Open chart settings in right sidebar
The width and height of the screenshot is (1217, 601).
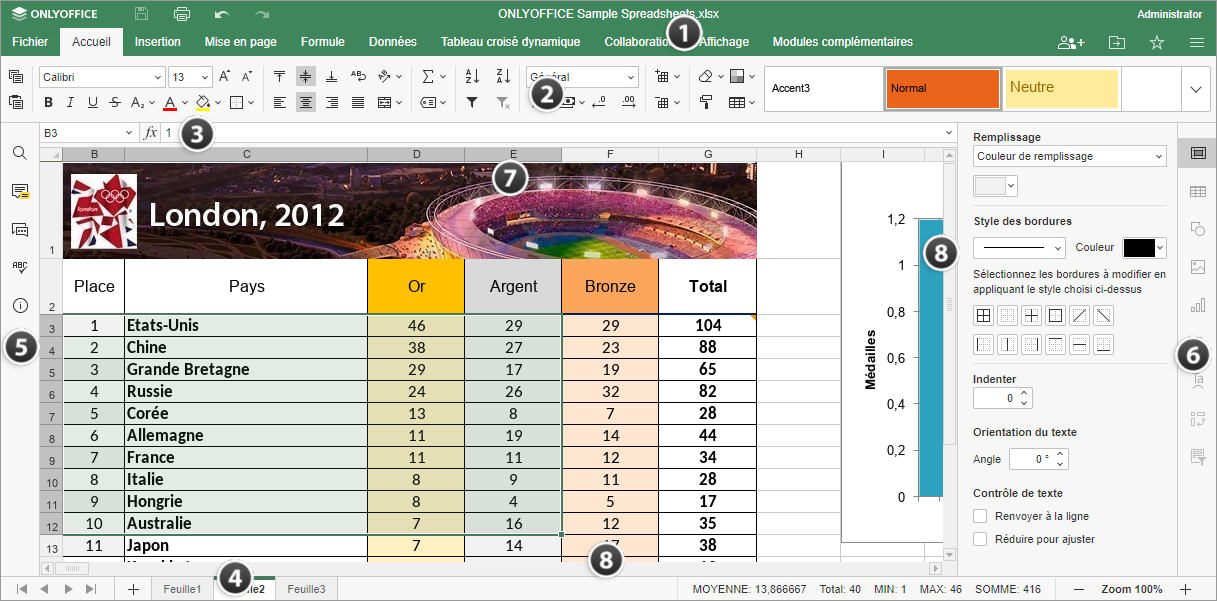tap(1197, 305)
